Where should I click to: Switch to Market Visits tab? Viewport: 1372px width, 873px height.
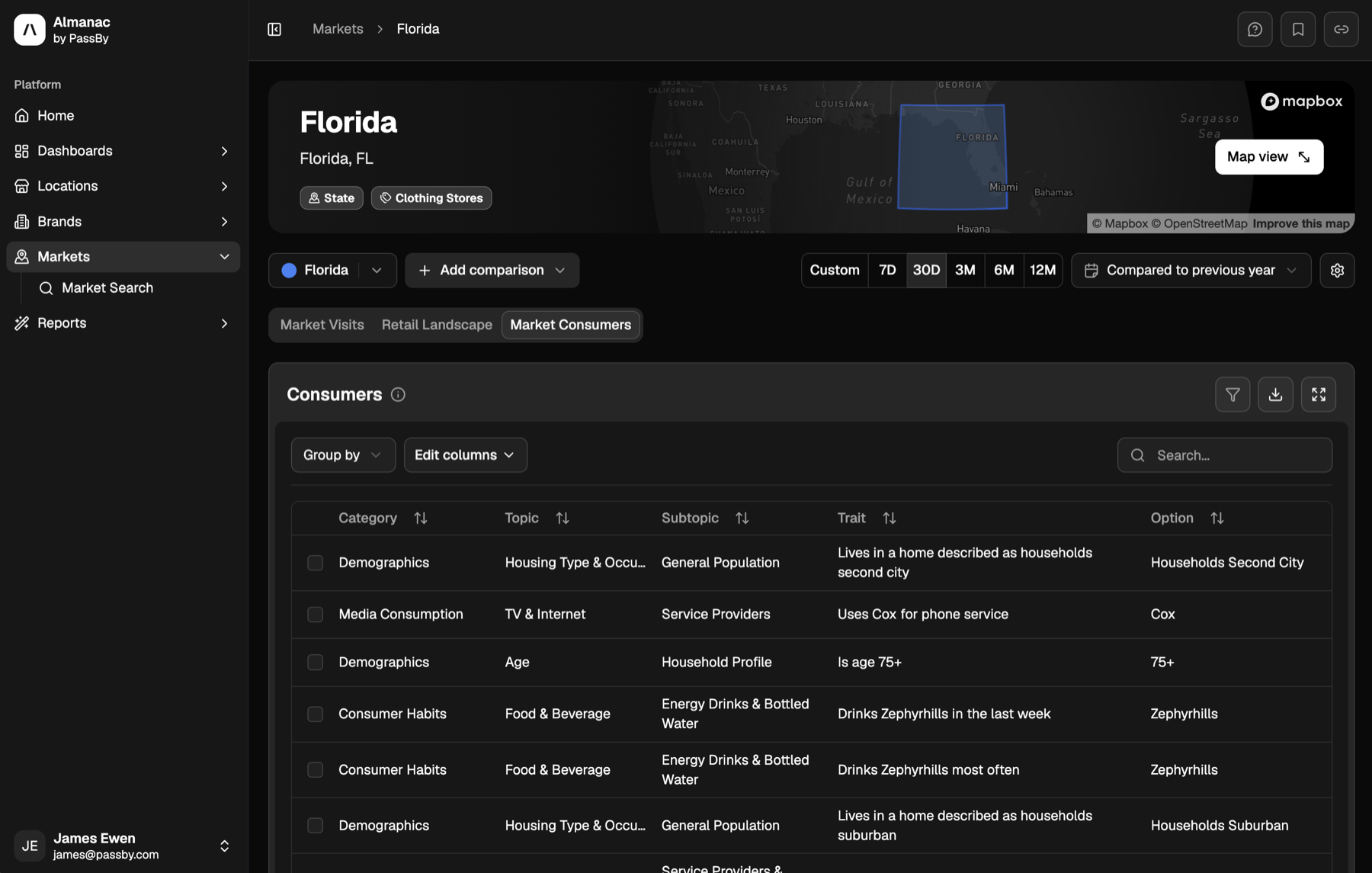[322, 325]
